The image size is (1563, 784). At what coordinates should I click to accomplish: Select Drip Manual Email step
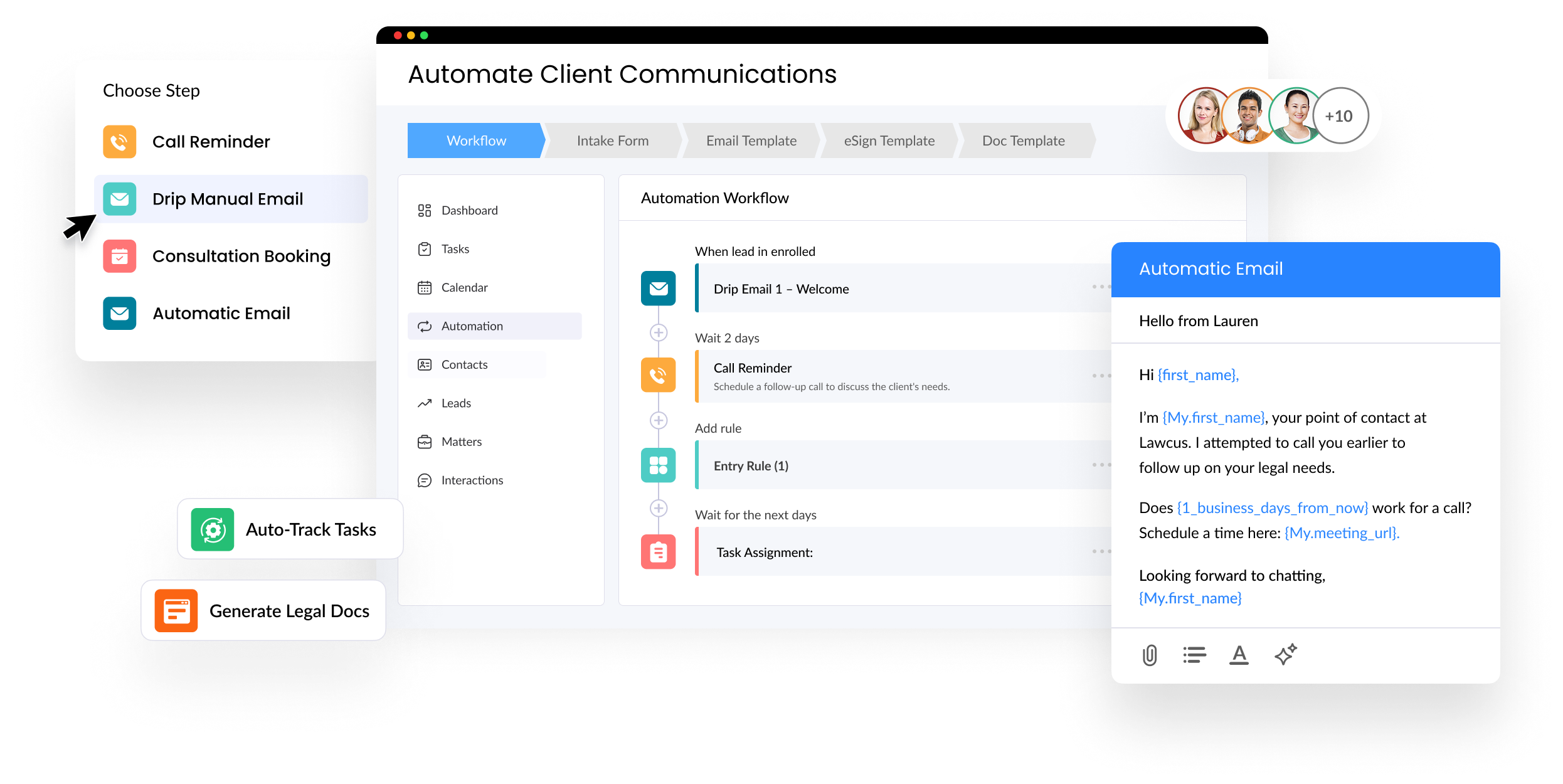pos(228,199)
